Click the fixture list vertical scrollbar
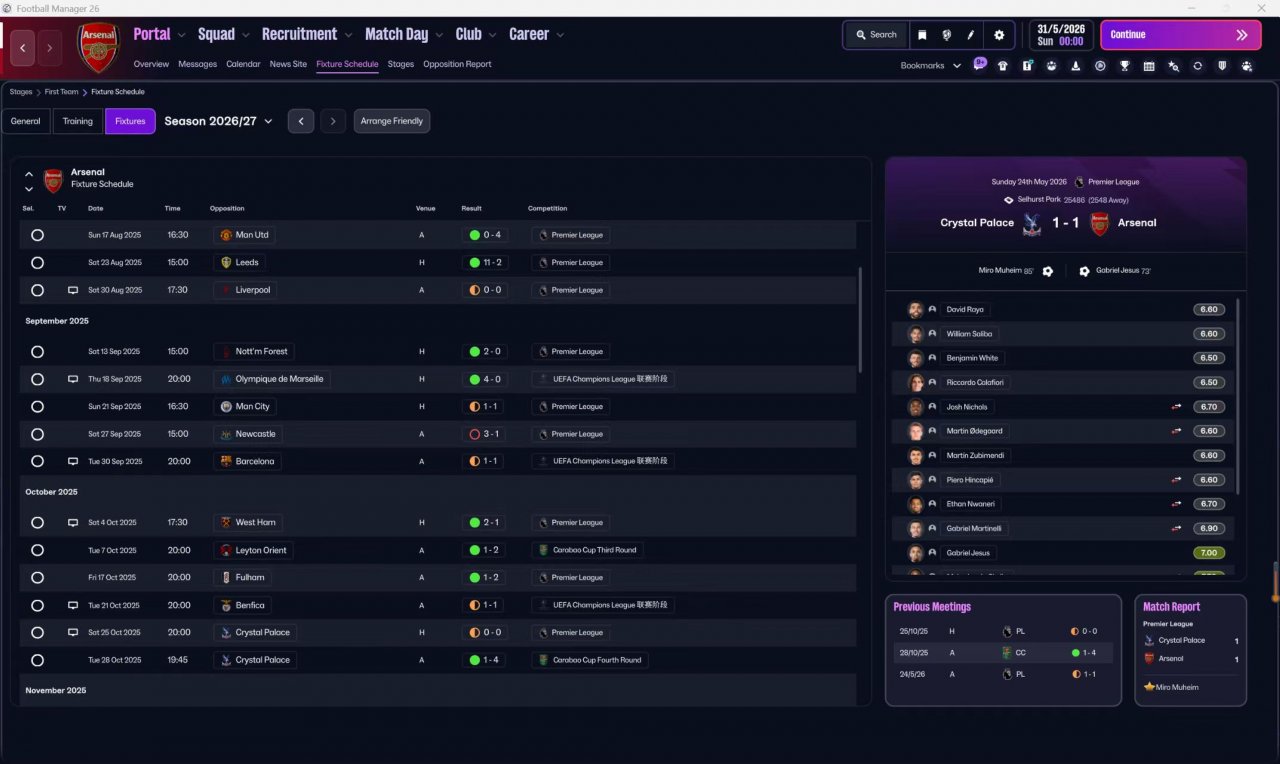The height and width of the screenshot is (764, 1280). tap(860, 320)
